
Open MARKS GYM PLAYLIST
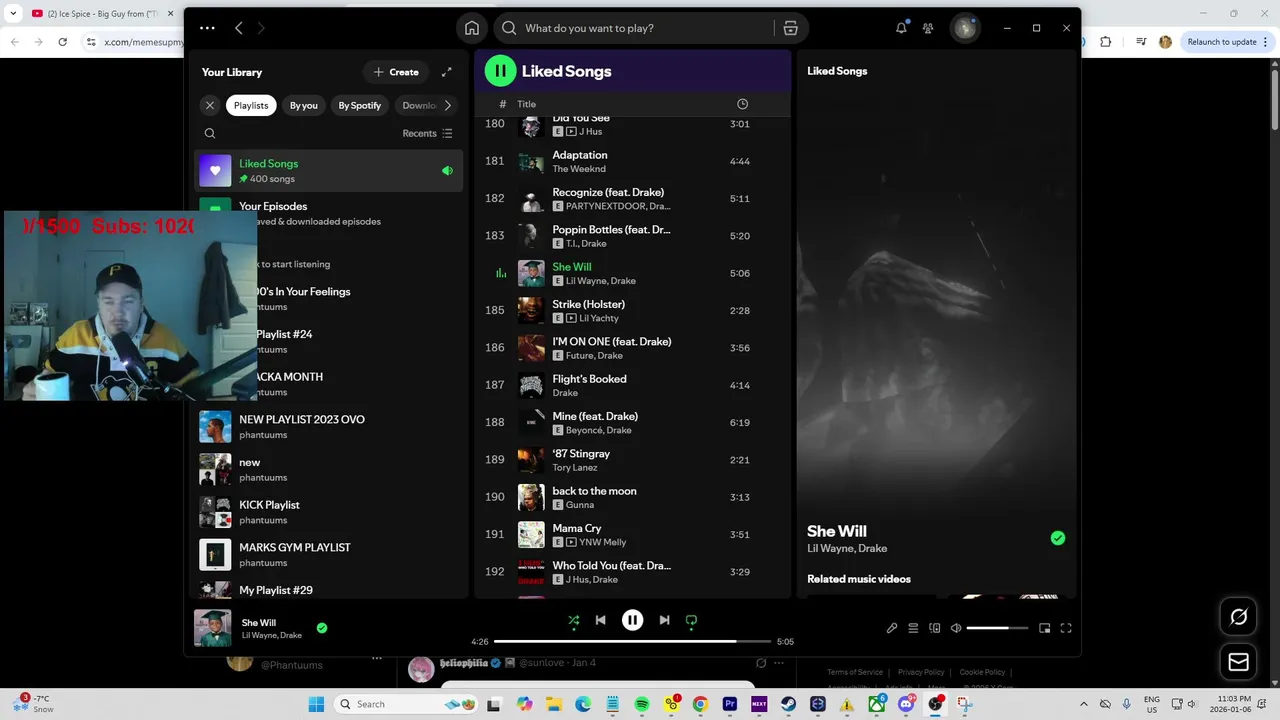(328, 555)
